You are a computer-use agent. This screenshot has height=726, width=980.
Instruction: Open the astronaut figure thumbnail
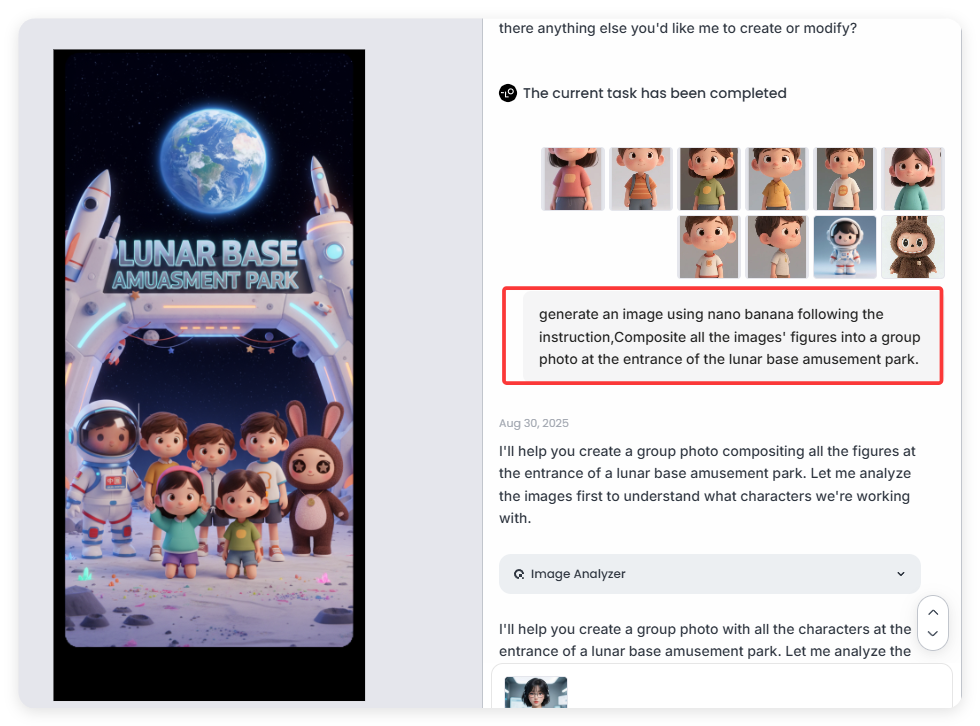[x=845, y=247]
